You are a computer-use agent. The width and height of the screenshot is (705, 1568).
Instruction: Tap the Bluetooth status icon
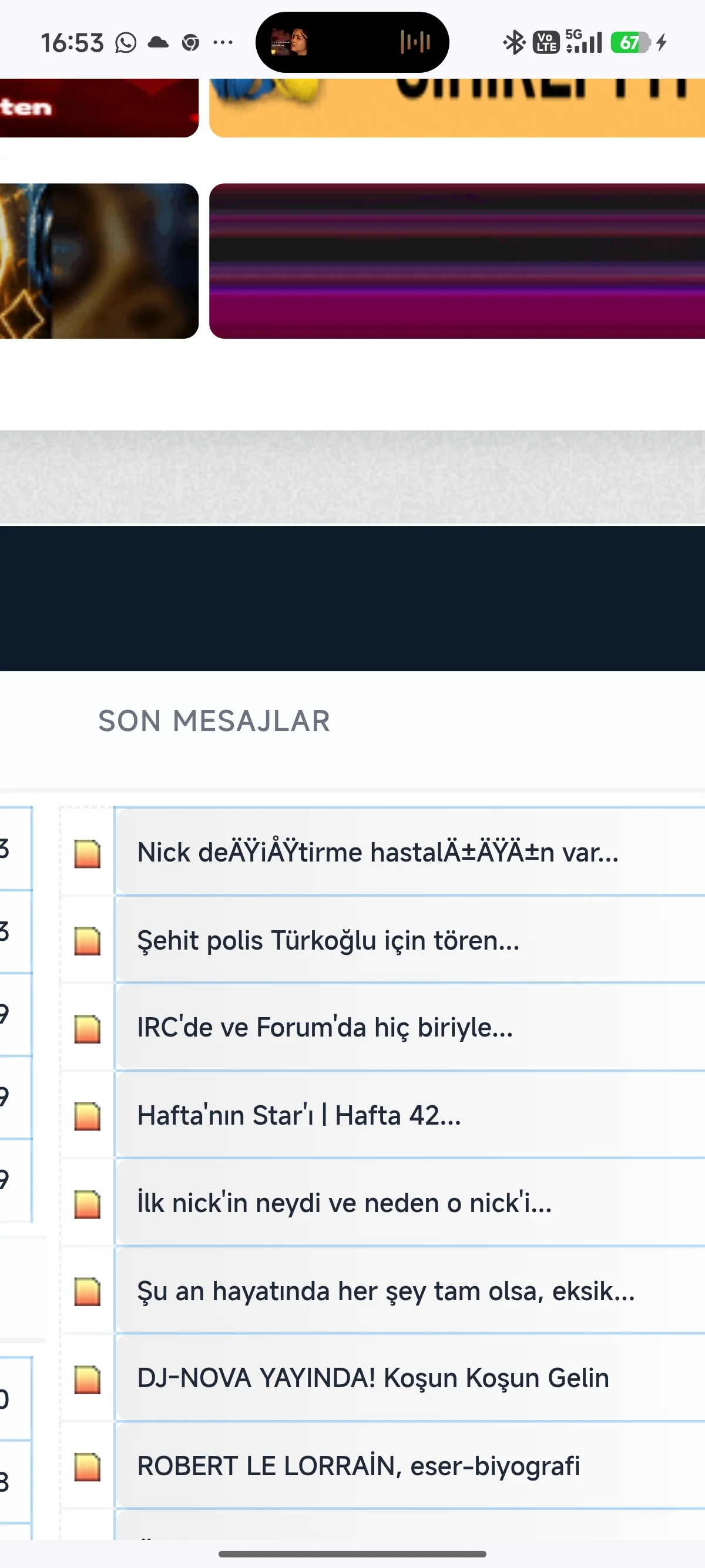pos(515,43)
